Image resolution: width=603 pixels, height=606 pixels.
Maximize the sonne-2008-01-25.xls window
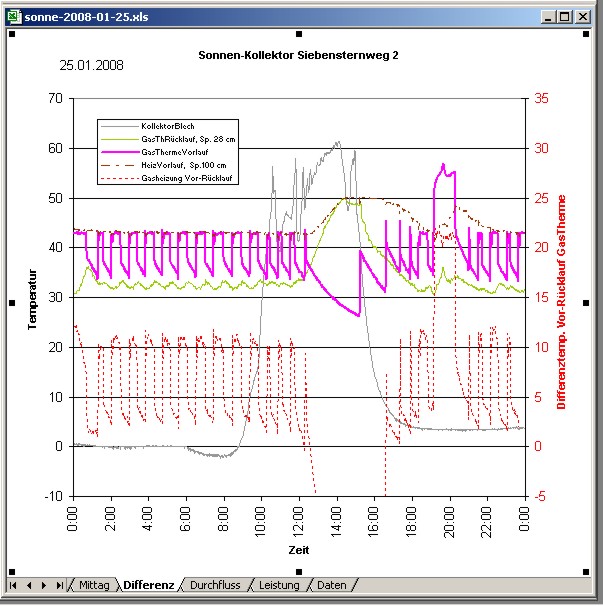click(565, 17)
